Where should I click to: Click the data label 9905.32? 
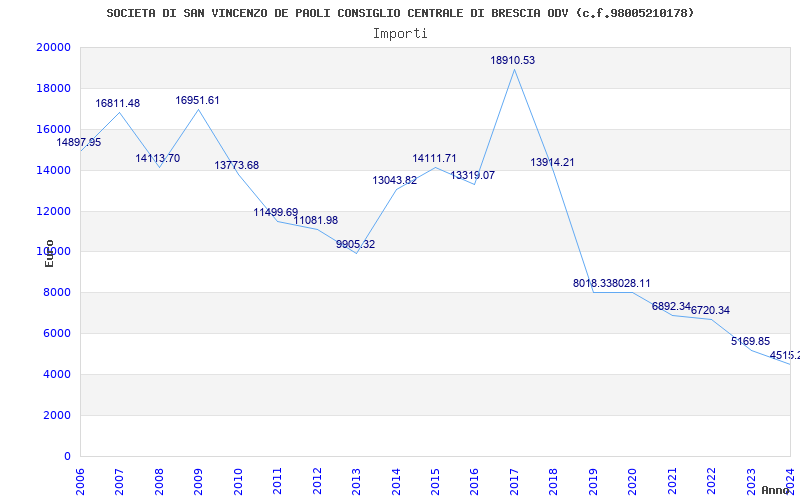point(355,244)
